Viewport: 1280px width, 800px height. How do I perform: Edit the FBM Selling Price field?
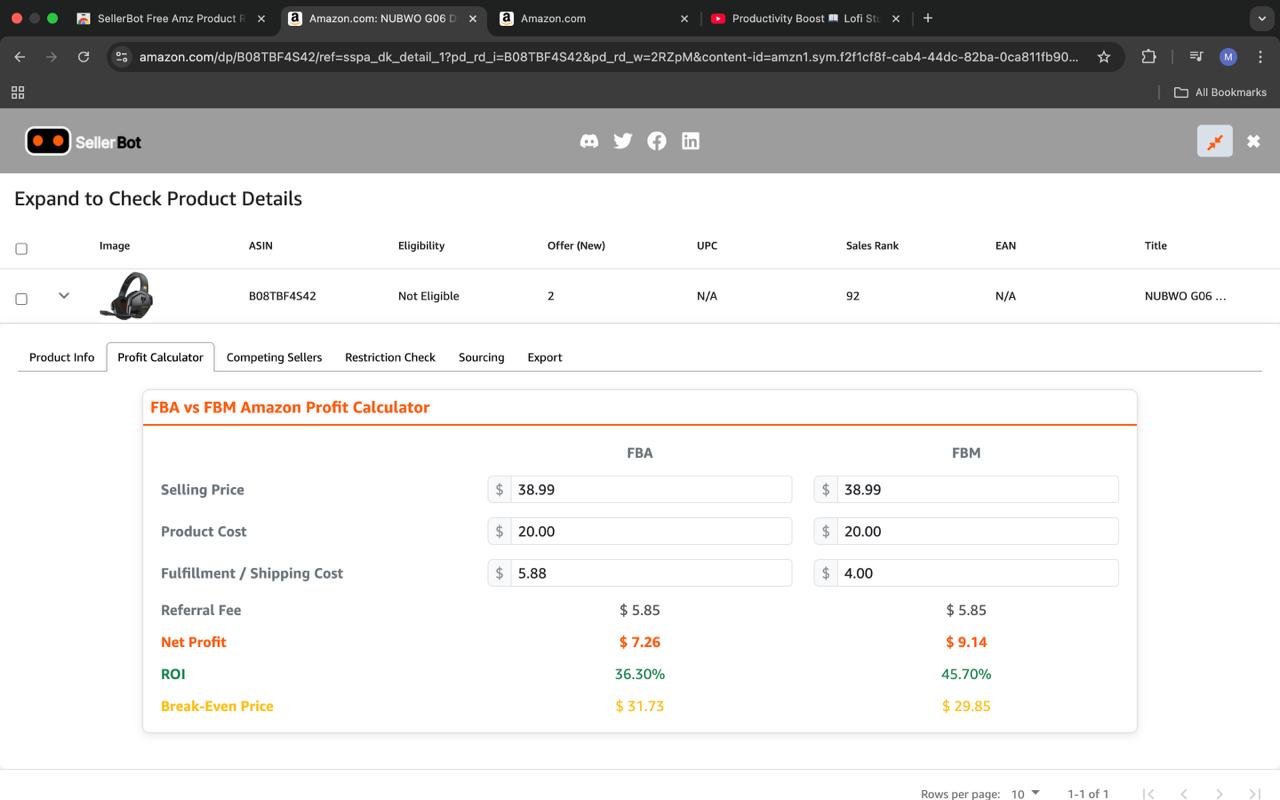coord(977,489)
